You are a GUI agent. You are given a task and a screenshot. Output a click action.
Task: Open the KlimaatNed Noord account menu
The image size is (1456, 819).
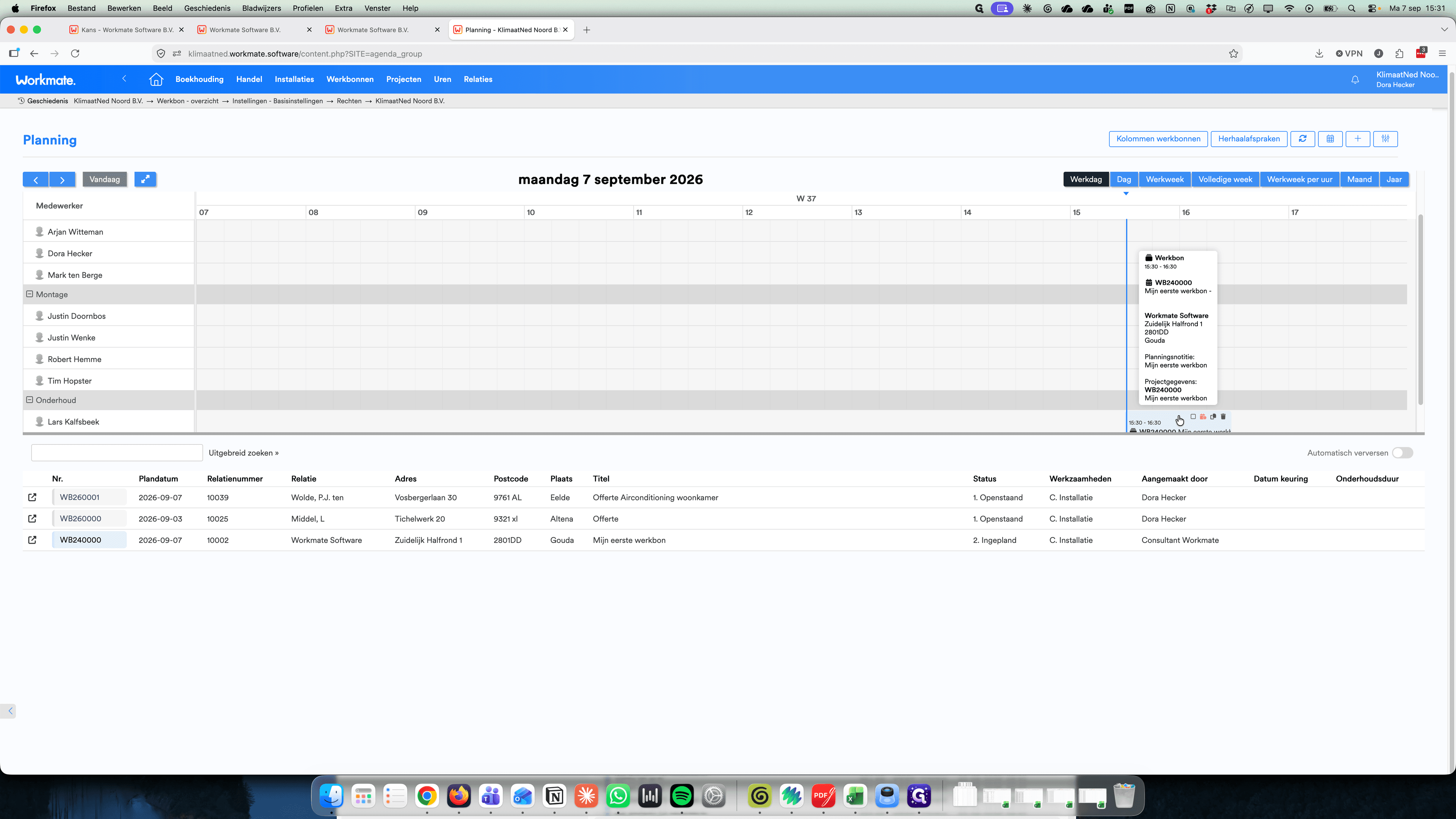click(1407, 79)
